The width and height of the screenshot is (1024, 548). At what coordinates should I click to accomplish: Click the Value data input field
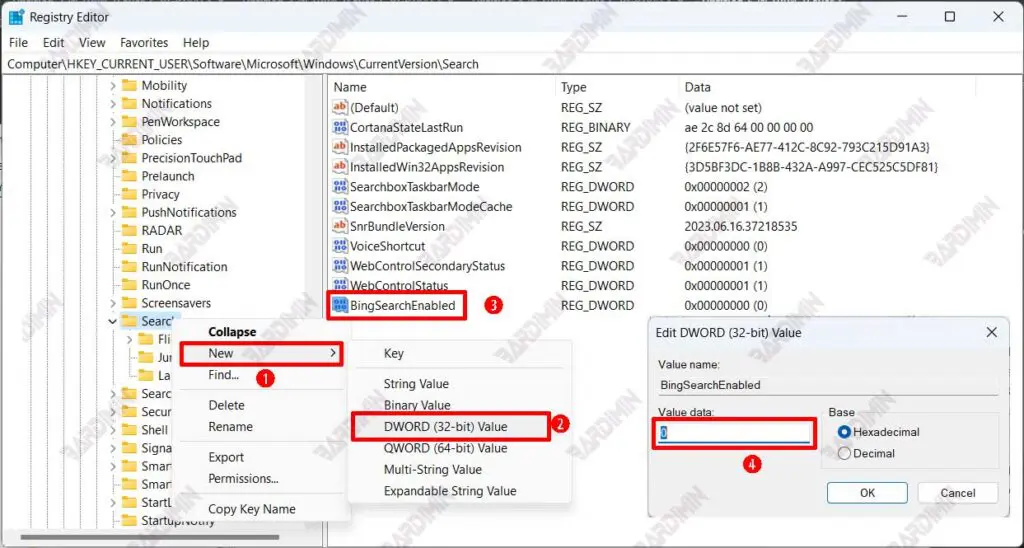coord(733,433)
